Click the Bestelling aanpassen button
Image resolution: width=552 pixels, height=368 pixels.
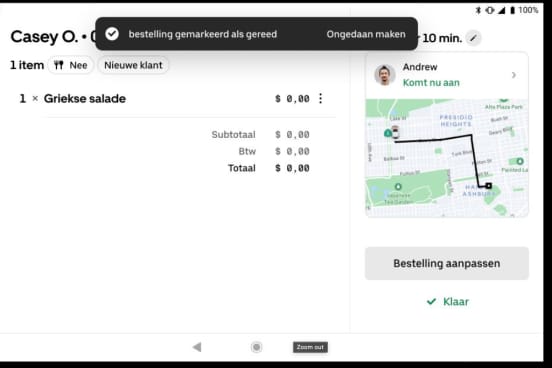click(447, 263)
